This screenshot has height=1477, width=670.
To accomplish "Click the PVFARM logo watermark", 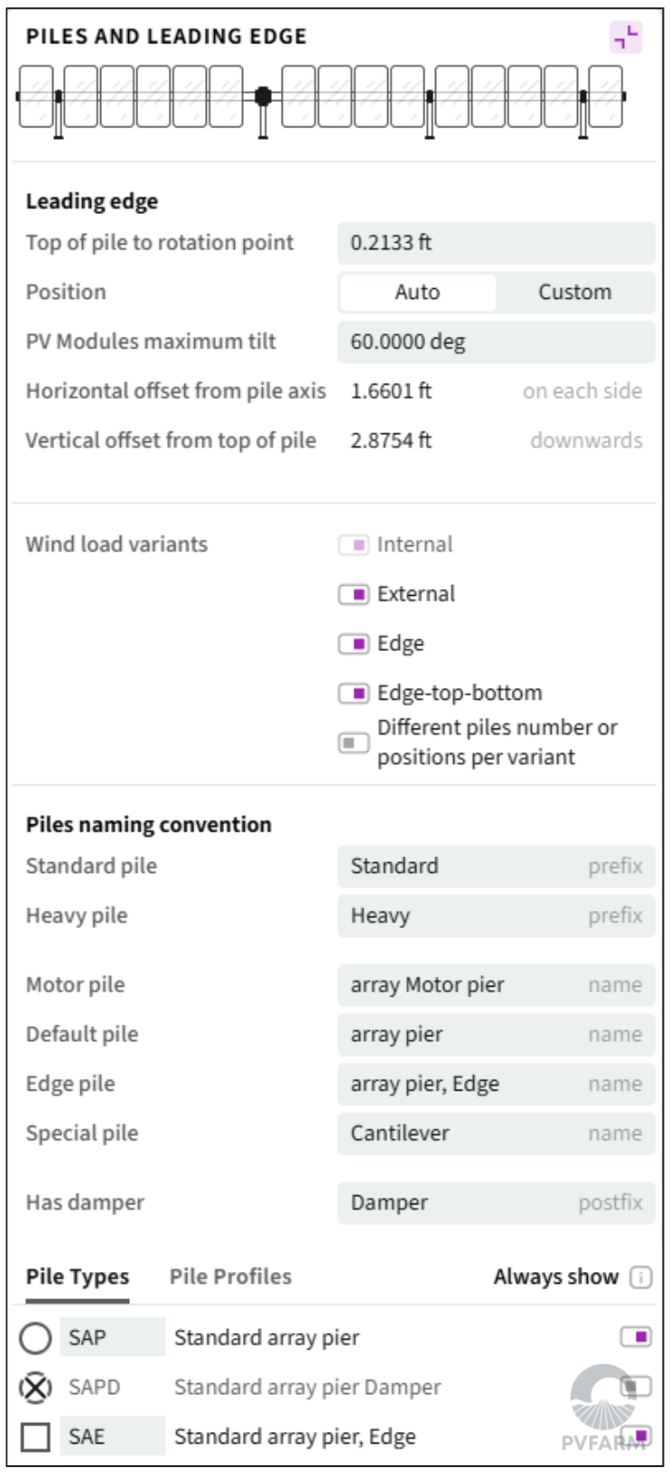I will tap(608, 1408).
